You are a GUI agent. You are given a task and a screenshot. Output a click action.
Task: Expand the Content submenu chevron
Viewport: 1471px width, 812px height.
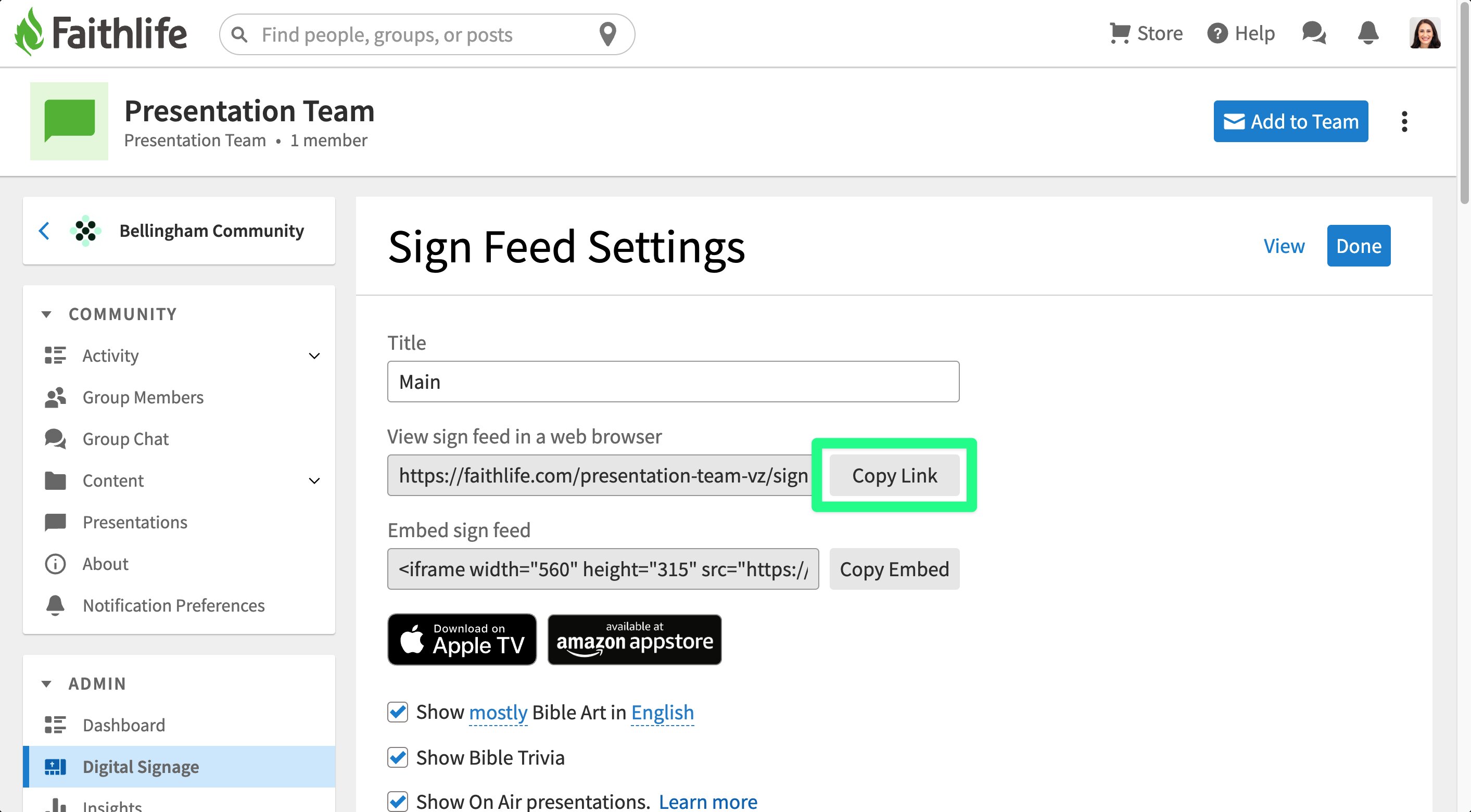[314, 481]
